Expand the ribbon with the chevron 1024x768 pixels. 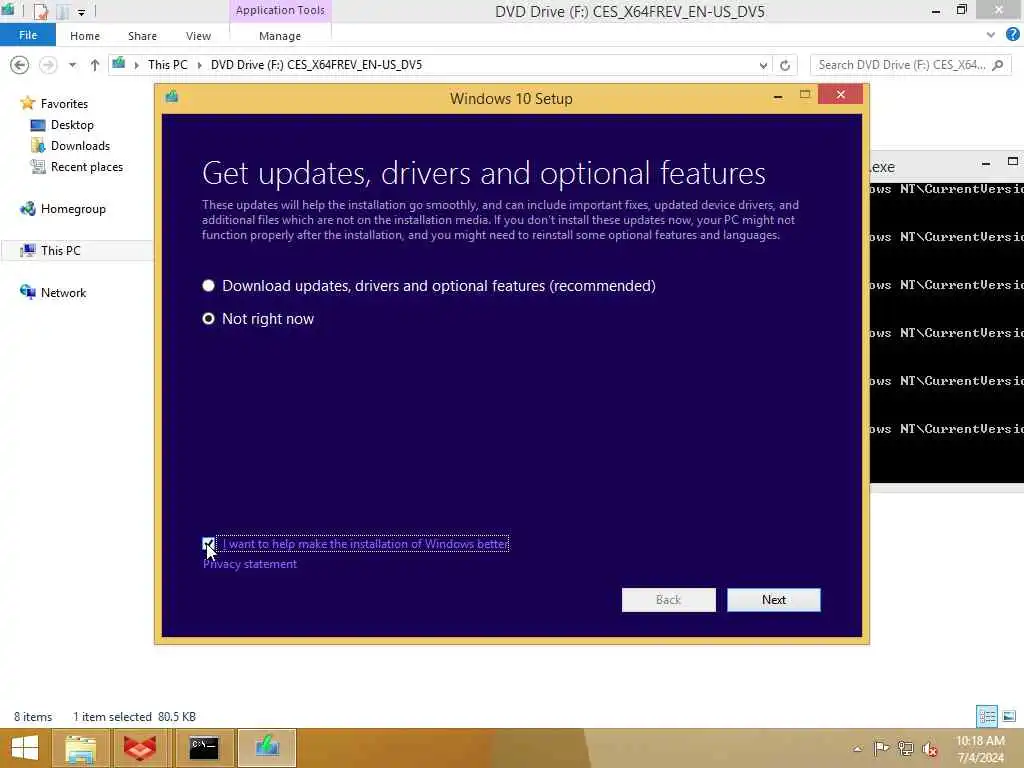click(x=991, y=35)
